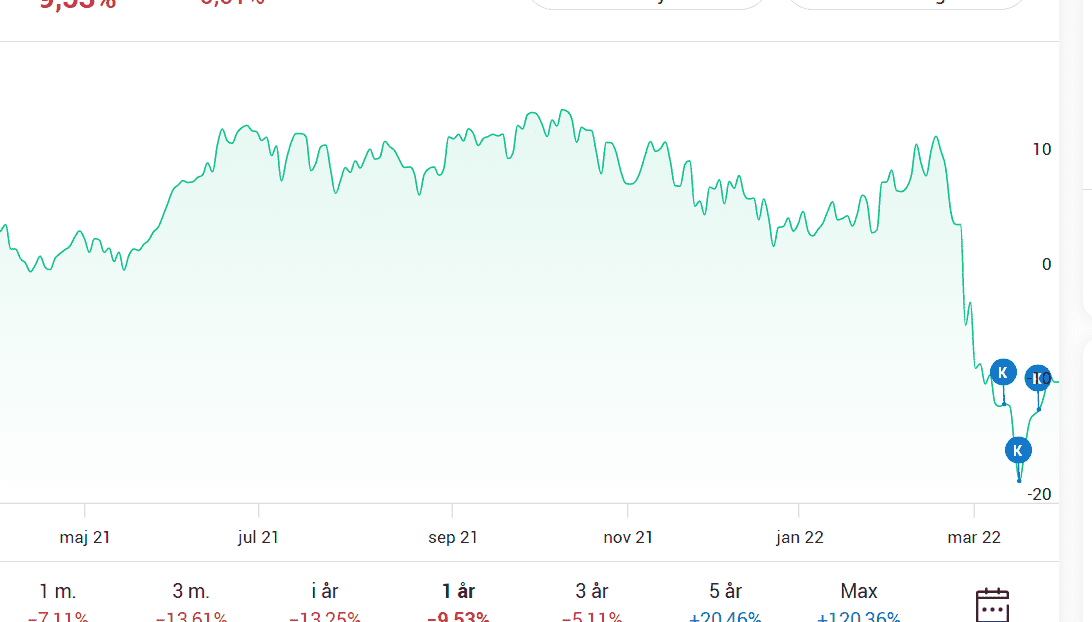Click the left rounded button above the chart
Viewport: 1092px width, 622px height.
646,4
